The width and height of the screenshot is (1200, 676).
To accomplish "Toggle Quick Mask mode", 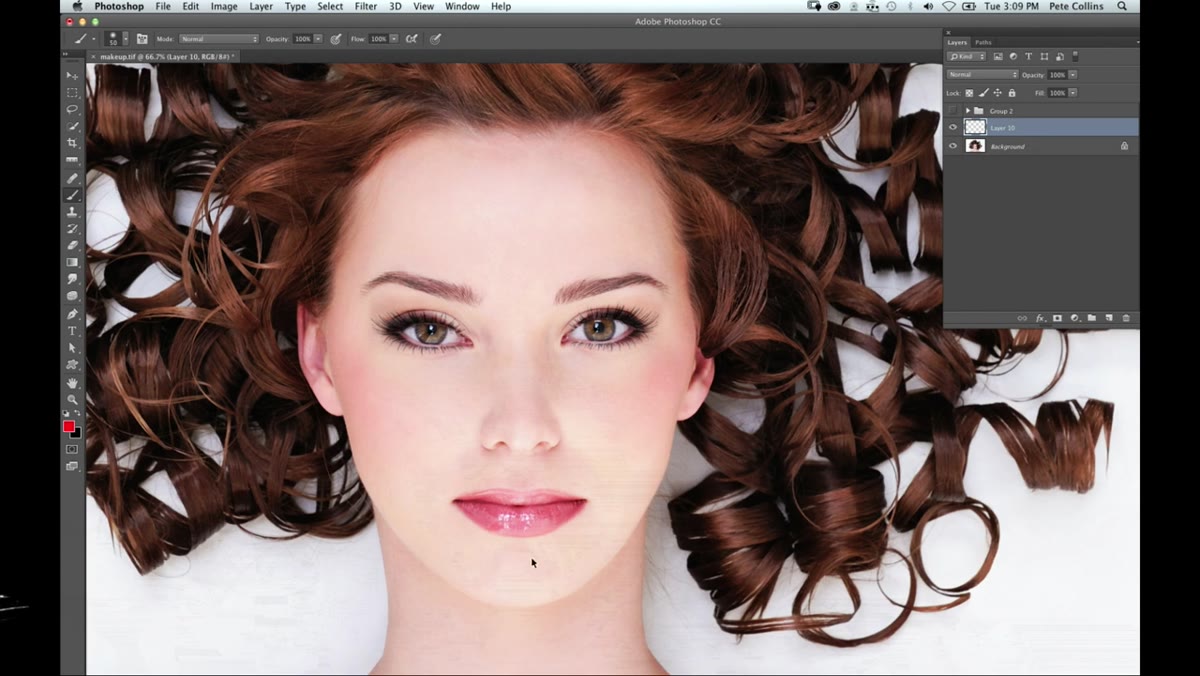I will 72,449.
